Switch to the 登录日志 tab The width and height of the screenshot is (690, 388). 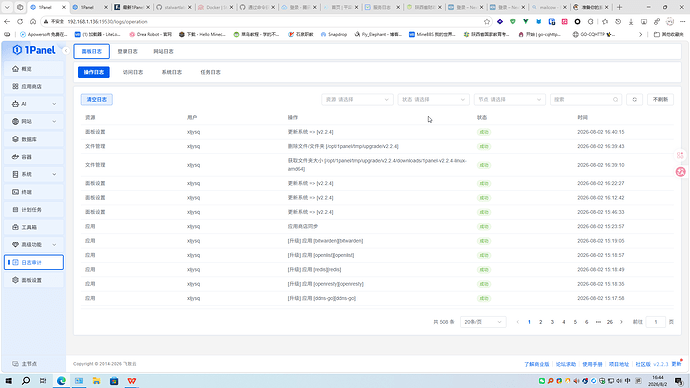click(x=128, y=51)
